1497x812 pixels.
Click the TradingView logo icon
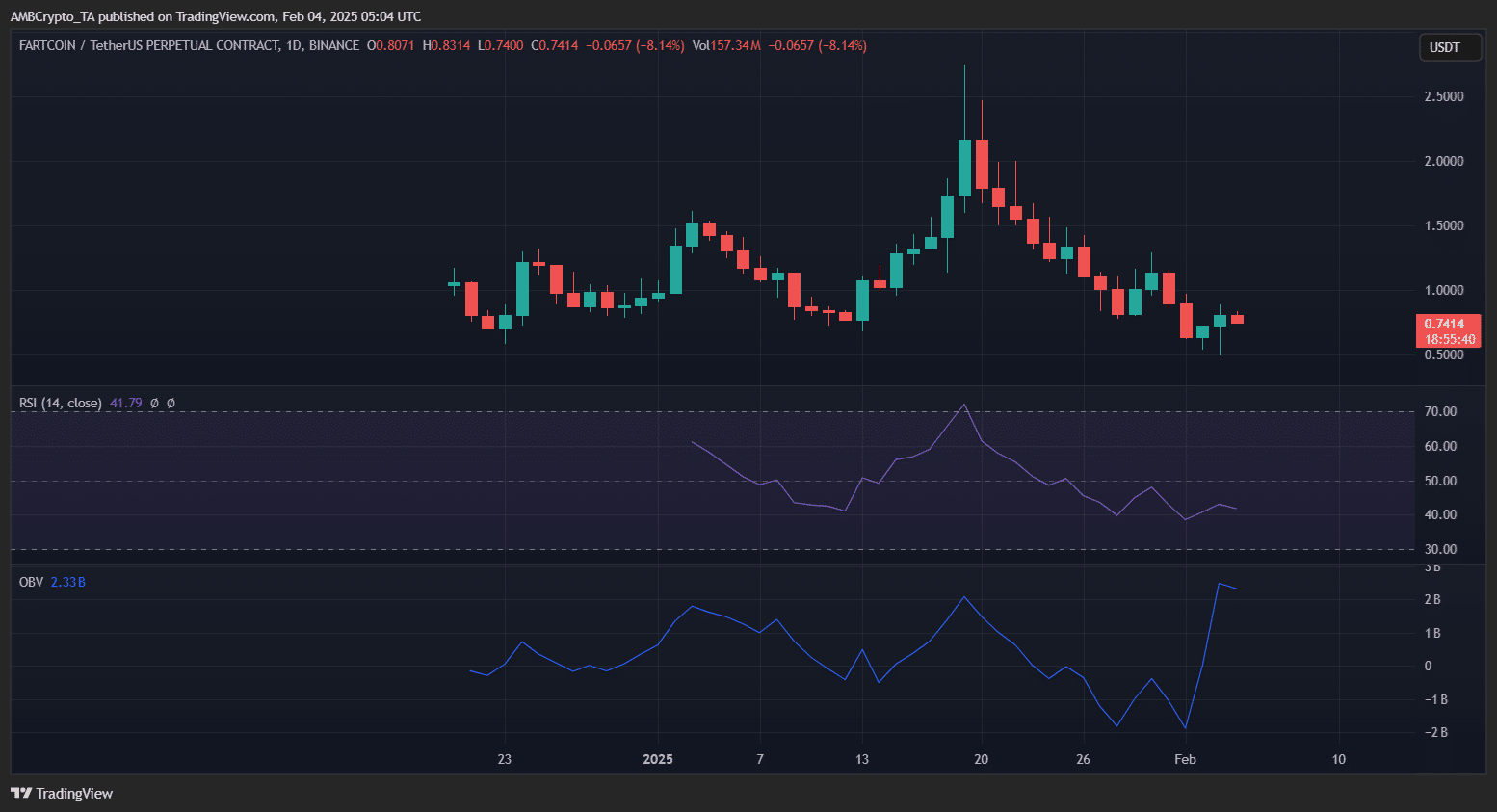point(20,793)
